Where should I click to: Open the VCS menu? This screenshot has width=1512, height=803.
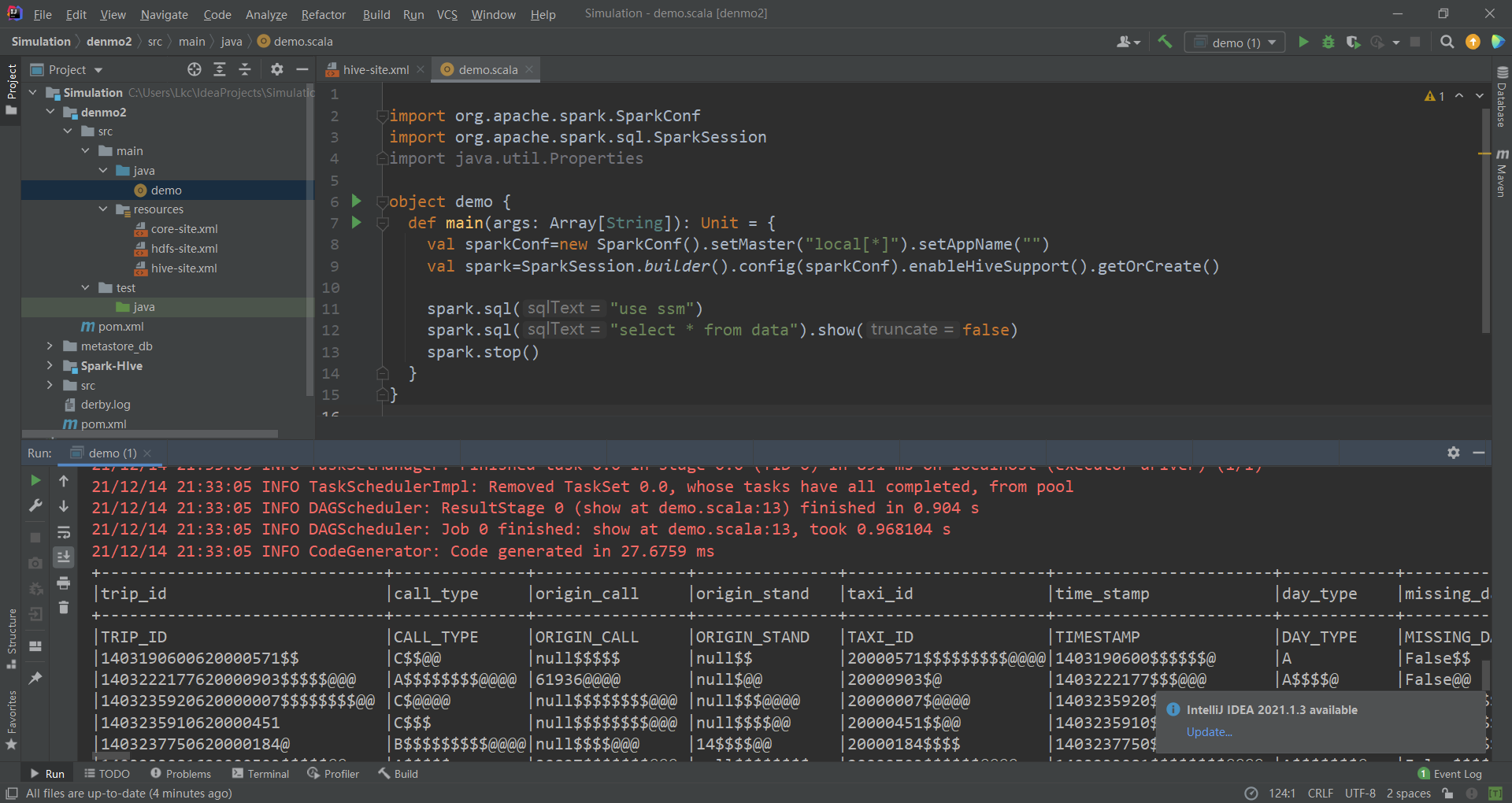447,14
